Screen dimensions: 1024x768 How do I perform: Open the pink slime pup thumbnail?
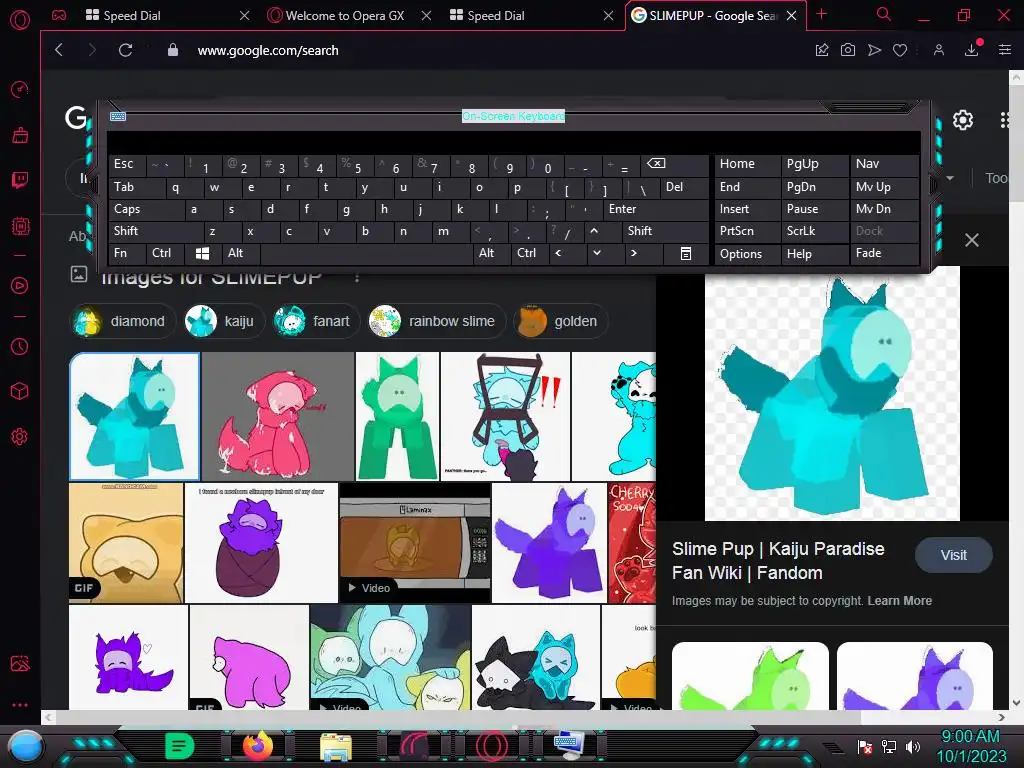coord(278,417)
